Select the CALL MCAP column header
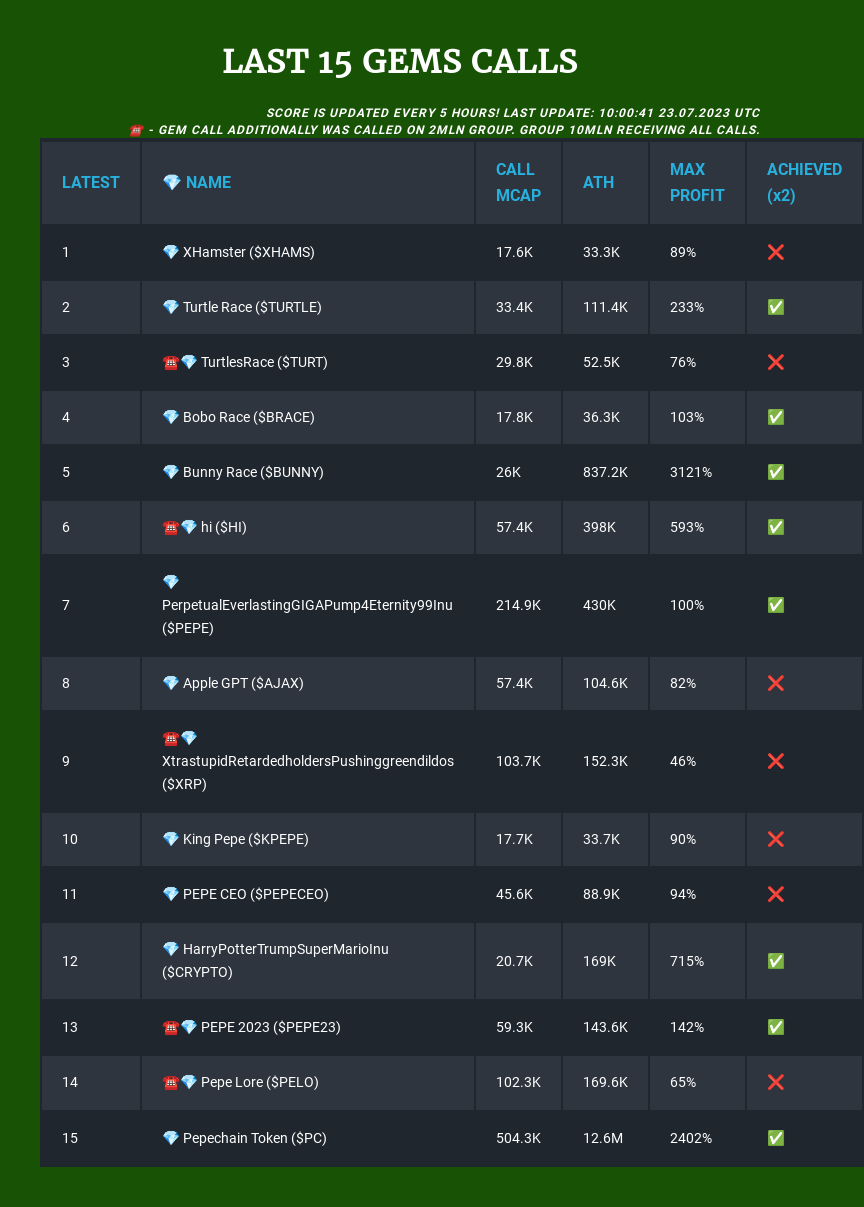Viewport: 864px width, 1207px height. point(518,182)
